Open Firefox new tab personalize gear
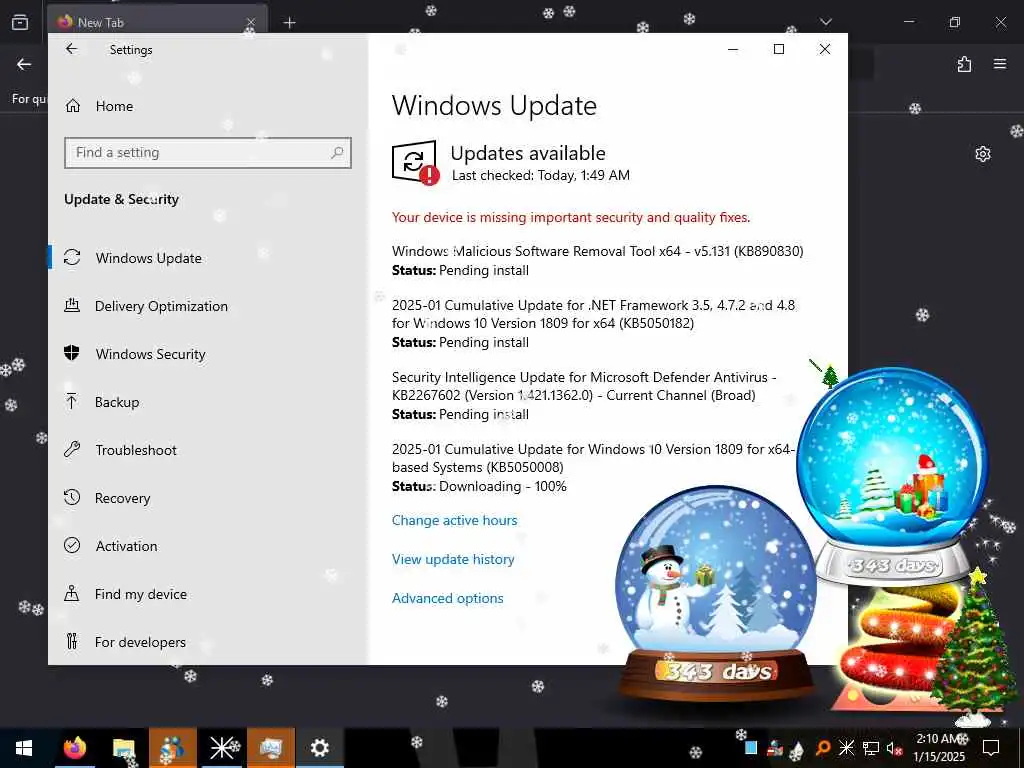This screenshot has height=768, width=1024. pyautogui.click(x=983, y=154)
